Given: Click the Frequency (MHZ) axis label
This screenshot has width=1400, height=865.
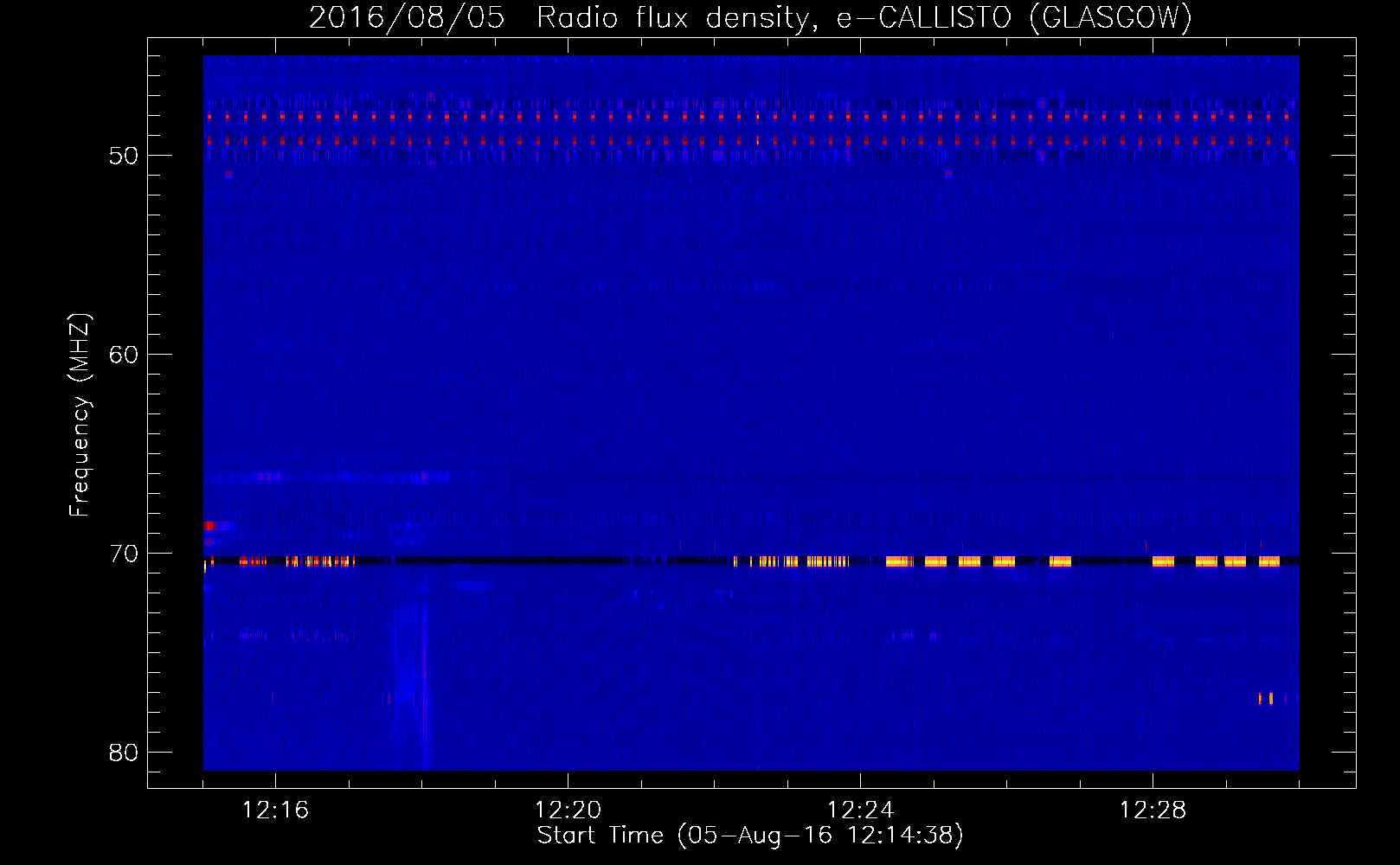Looking at the screenshot, I should click(79, 415).
